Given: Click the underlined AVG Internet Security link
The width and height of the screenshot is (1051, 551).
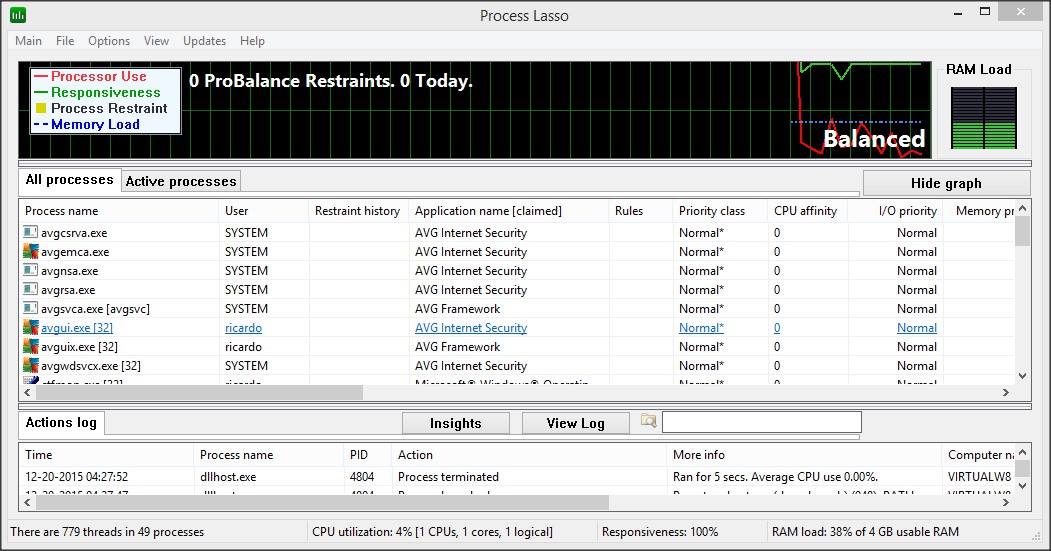Looking at the screenshot, I should 471,328.
